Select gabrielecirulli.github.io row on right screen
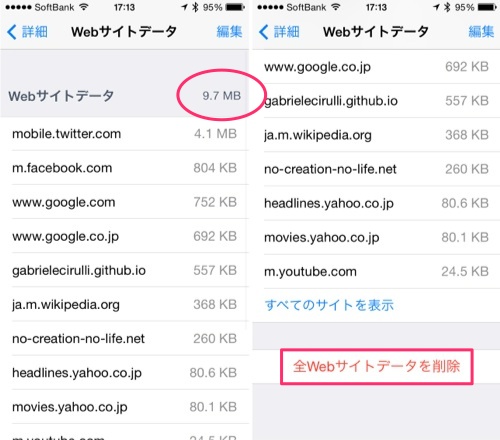The image size is (500, 440). click(x=376, y=101)
